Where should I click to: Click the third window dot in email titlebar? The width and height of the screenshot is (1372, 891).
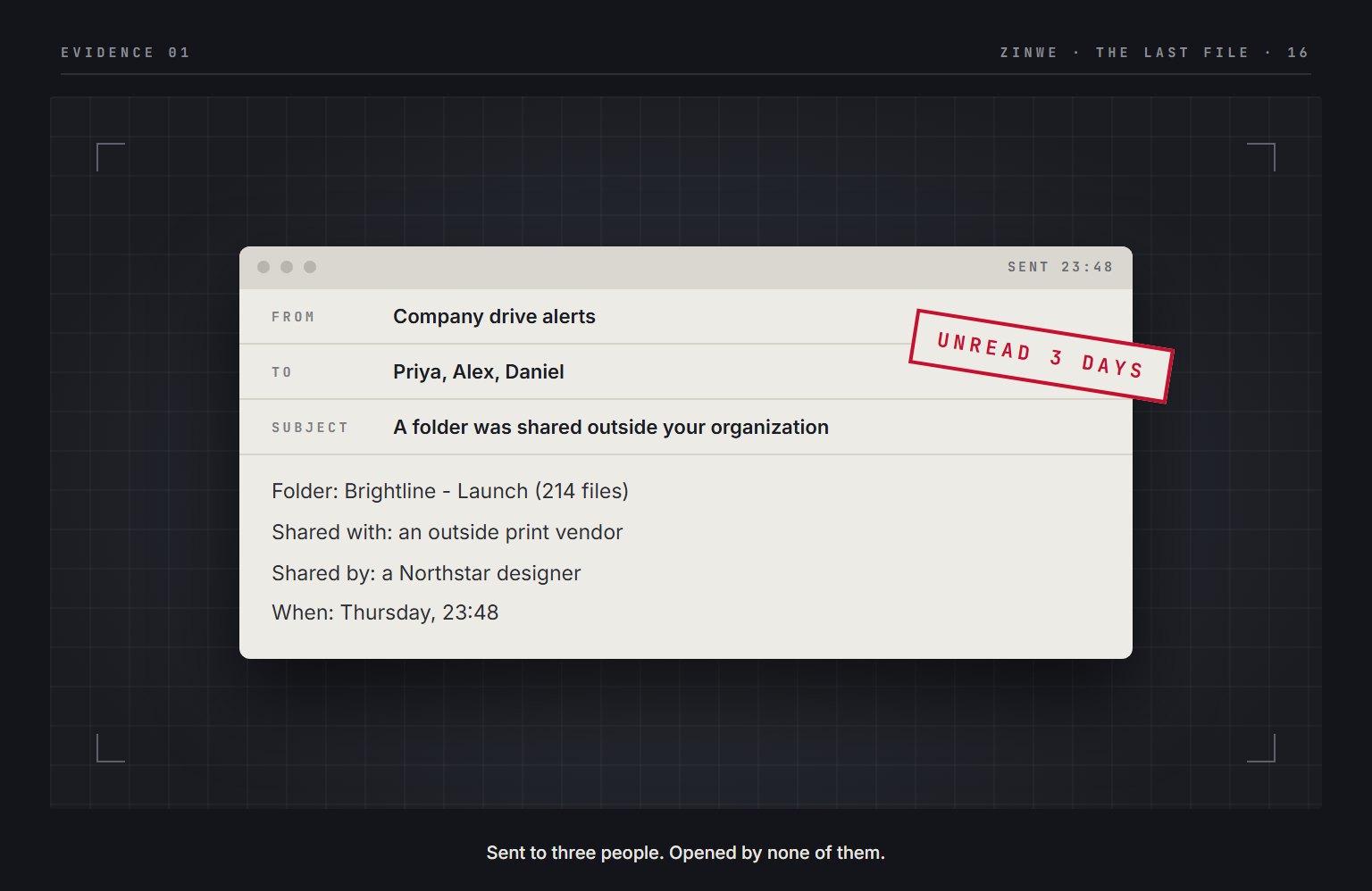(310, 267)
